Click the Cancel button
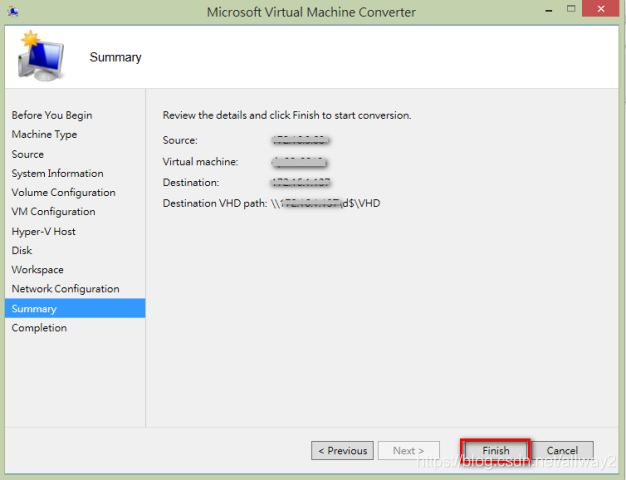626x480 pixels. (562, 450)
